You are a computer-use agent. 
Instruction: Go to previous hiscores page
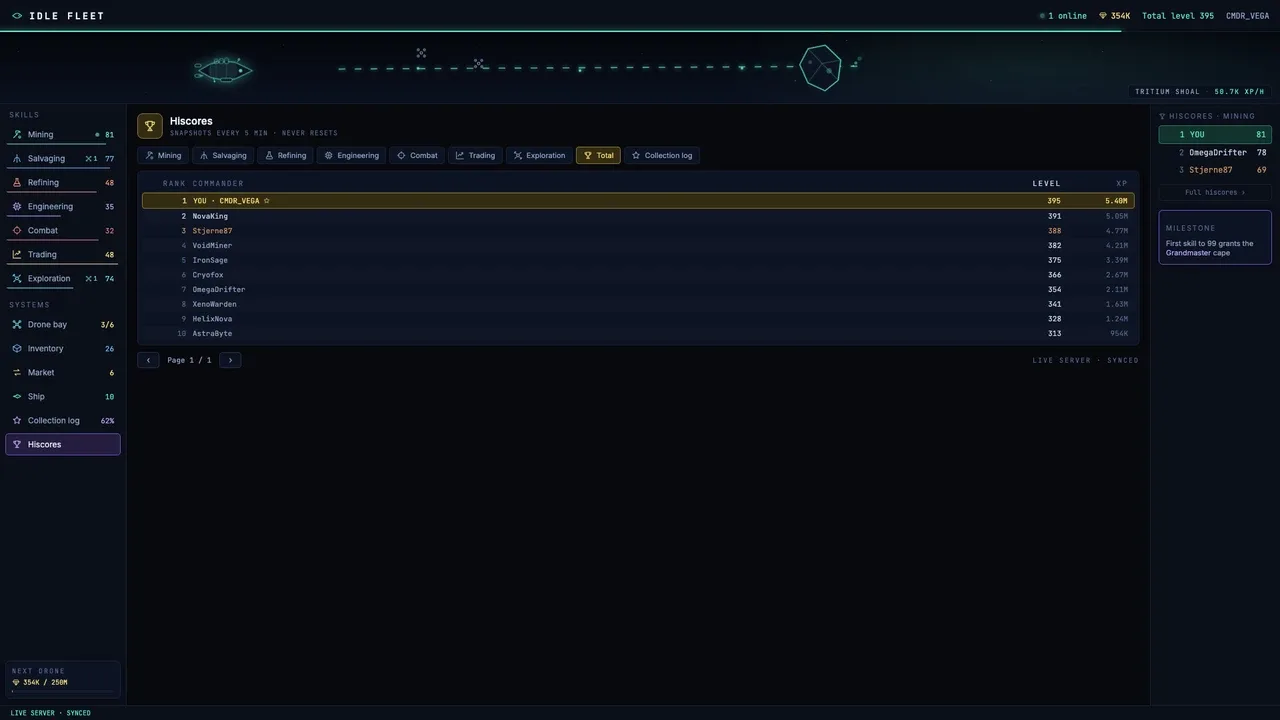[x=148, y=360]
